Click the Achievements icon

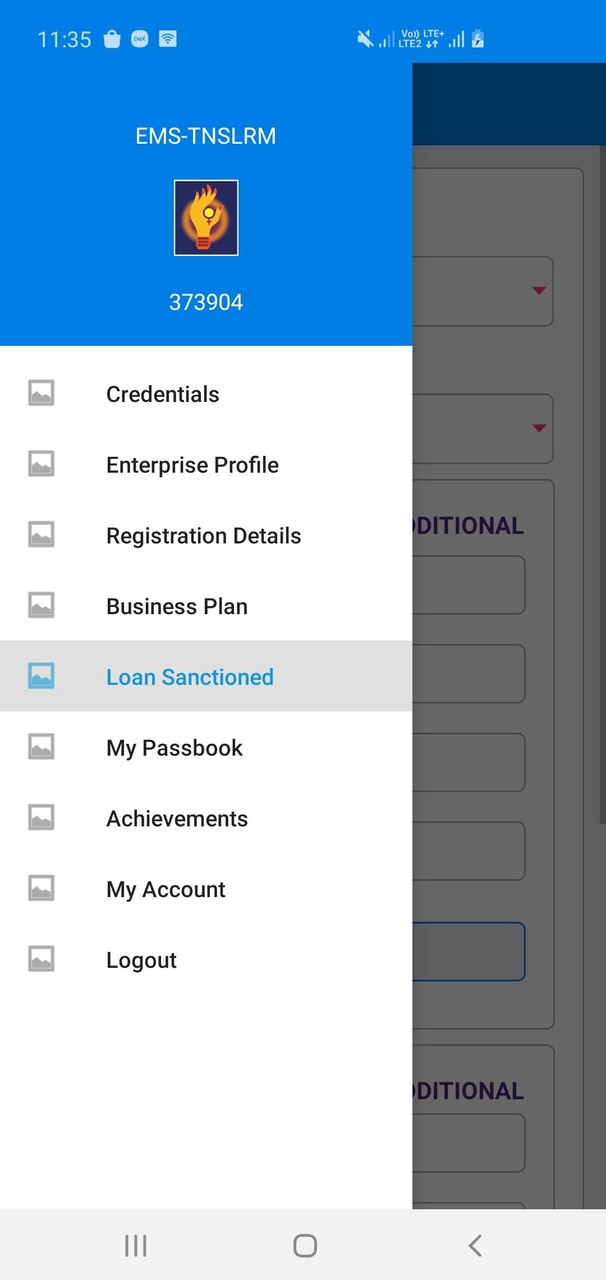[x=41, y=817]
